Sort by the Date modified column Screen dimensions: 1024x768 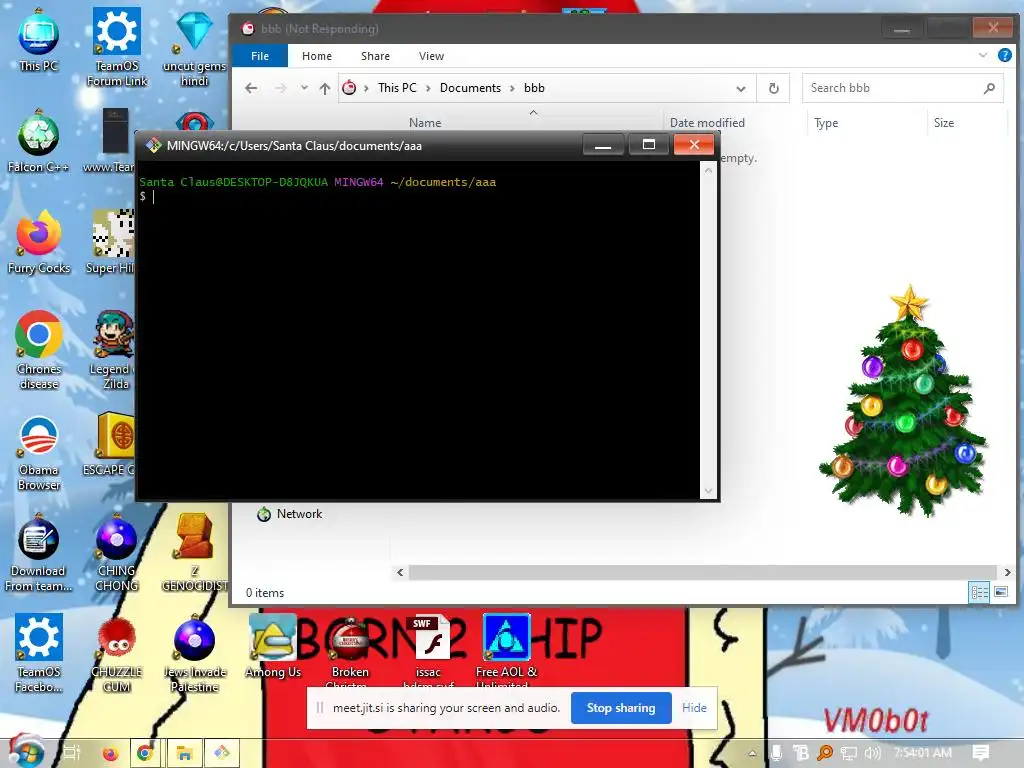(x=707, y=123)
